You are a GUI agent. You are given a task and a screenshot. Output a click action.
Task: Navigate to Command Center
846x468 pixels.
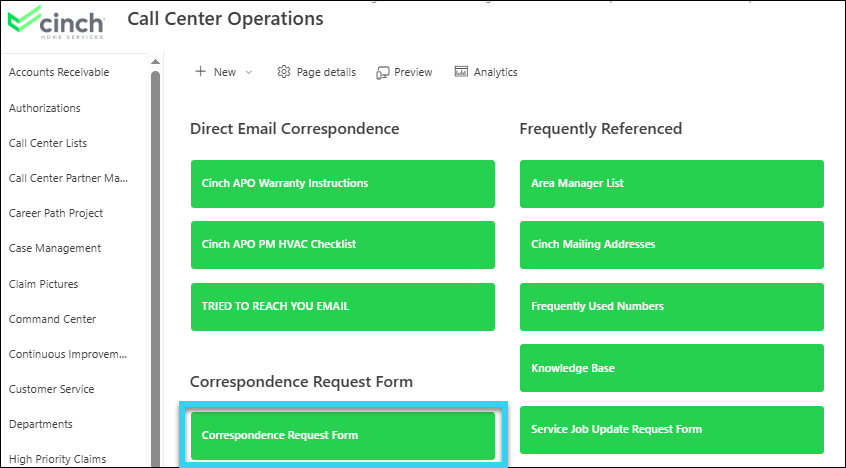(52, 319)
